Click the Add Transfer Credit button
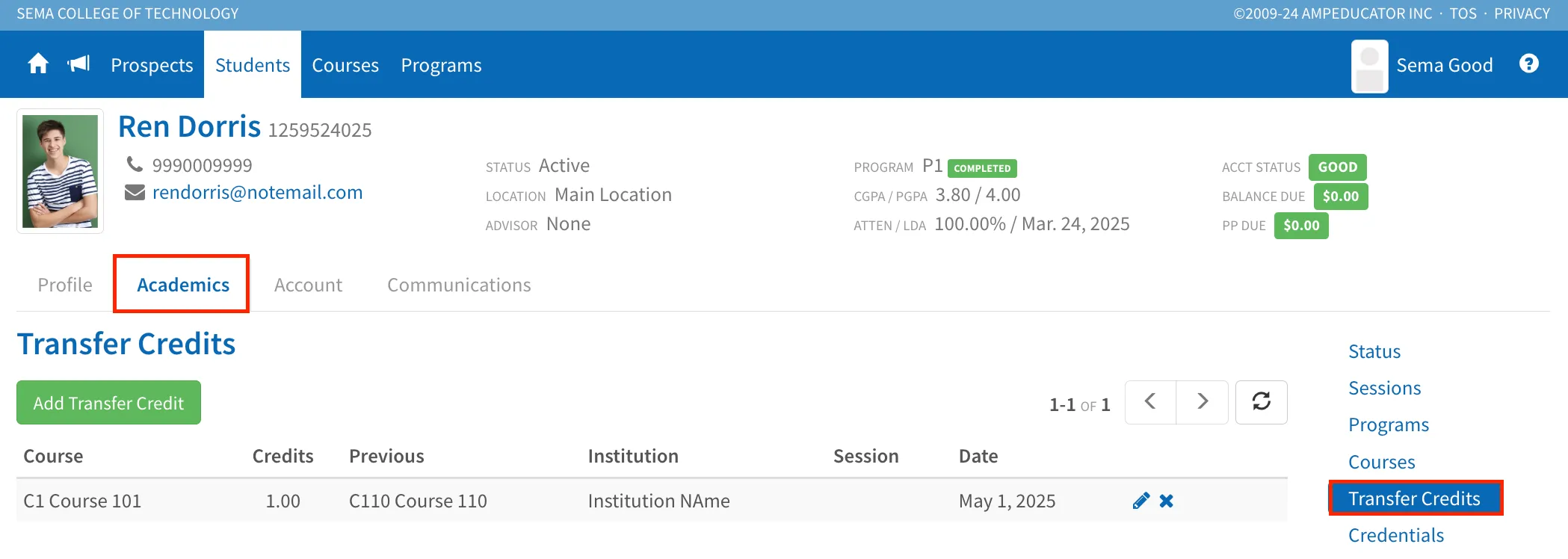1568x559 pixels. 108,403
